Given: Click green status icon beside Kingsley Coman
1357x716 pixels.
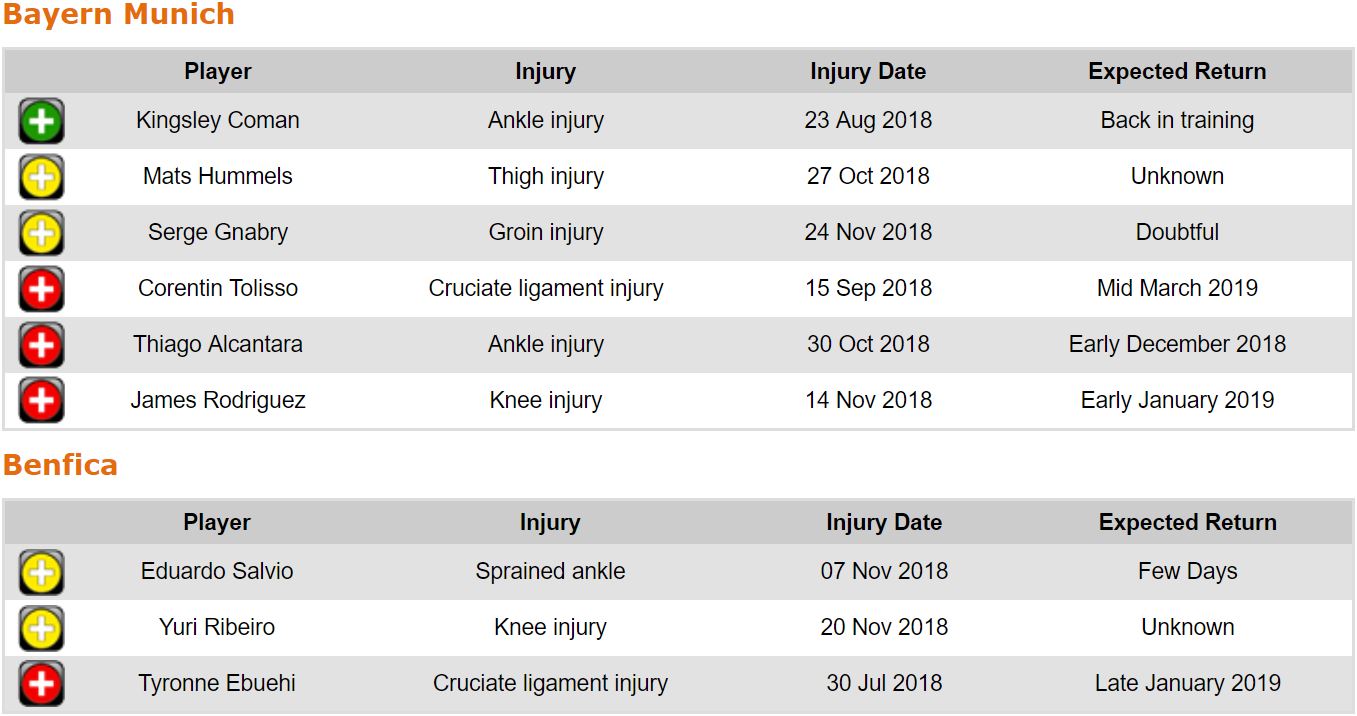Looking at the screenshot, I should pos(41,122).
